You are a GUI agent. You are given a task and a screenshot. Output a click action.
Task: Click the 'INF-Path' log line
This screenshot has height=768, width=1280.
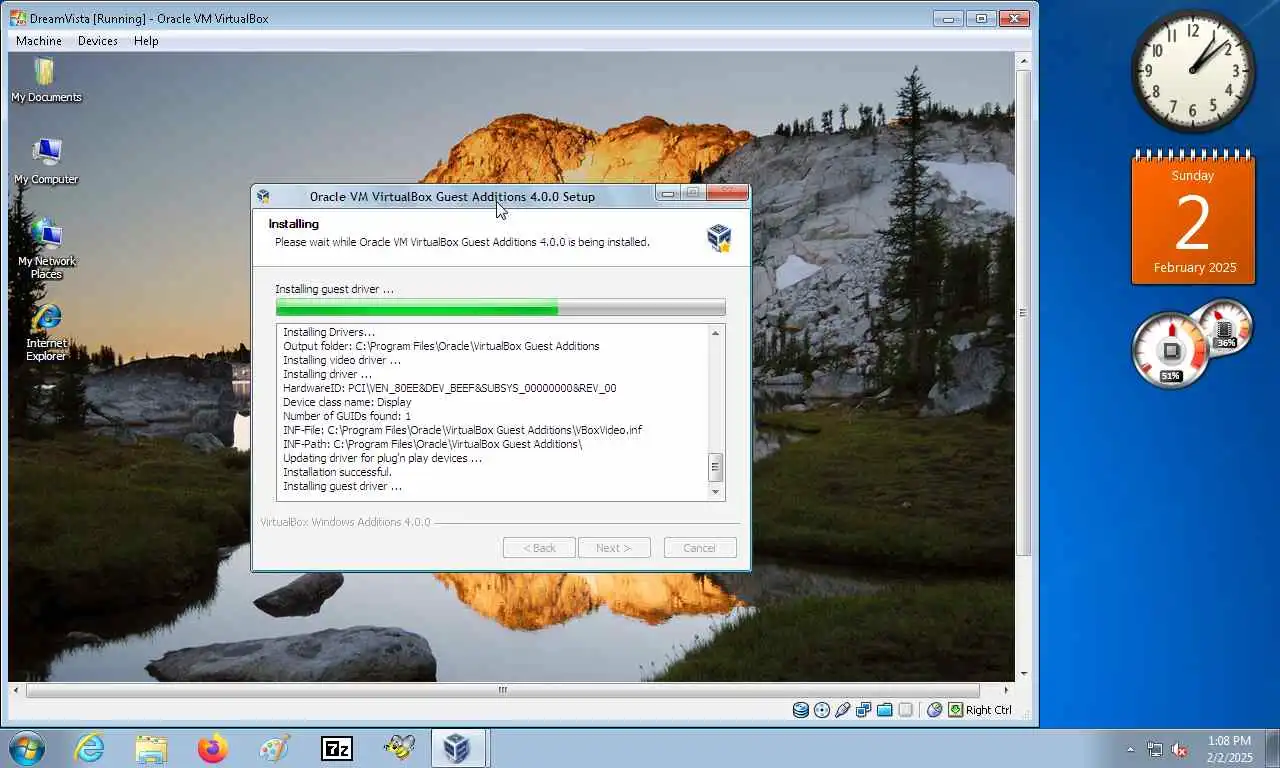432,444
